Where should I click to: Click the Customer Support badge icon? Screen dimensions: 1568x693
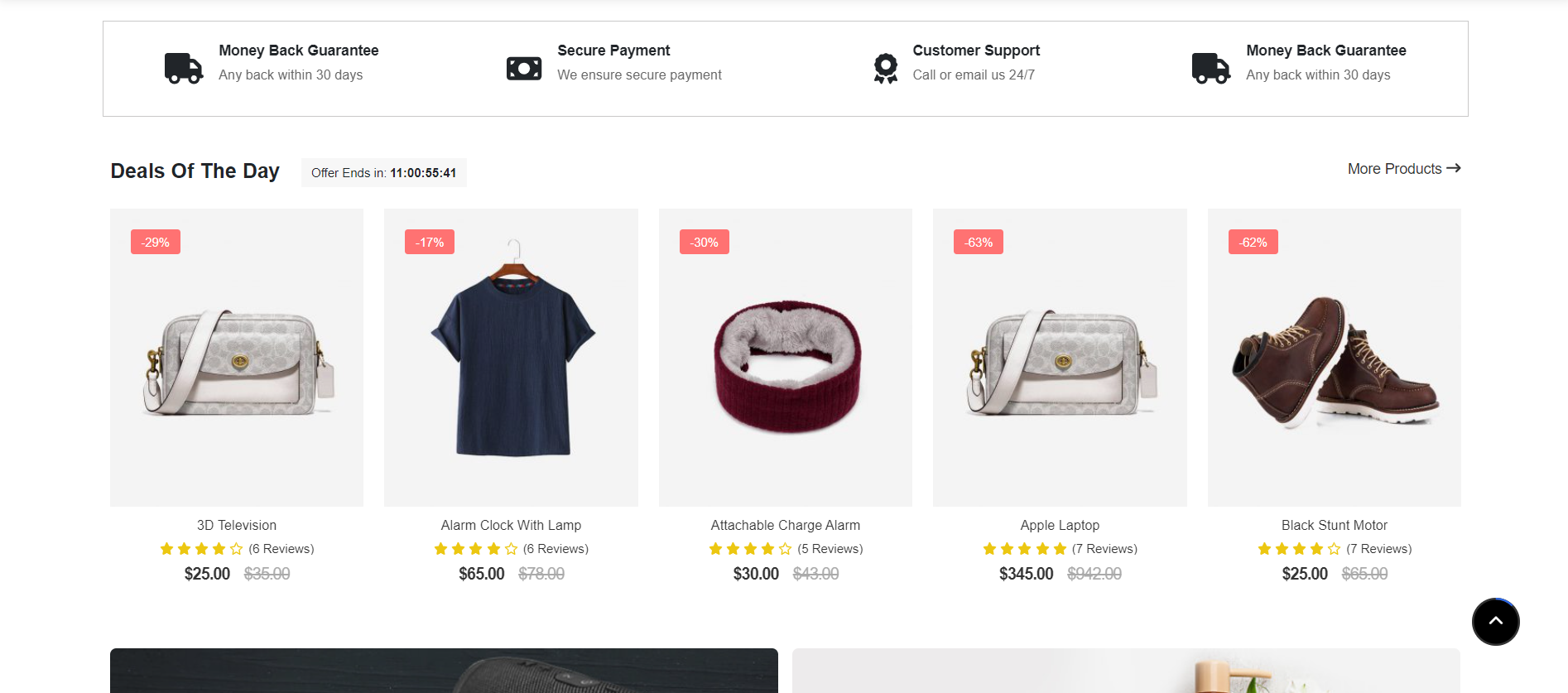click(885, 68)
